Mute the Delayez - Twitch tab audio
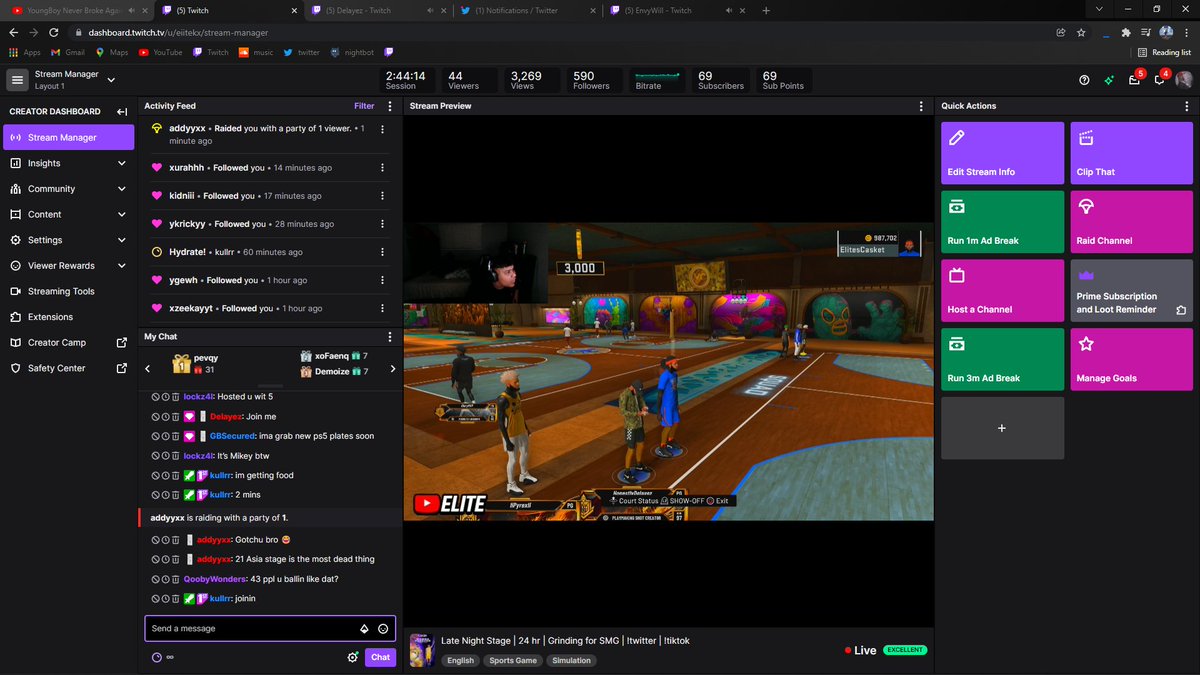1200x675 pixels. [432, 10]
